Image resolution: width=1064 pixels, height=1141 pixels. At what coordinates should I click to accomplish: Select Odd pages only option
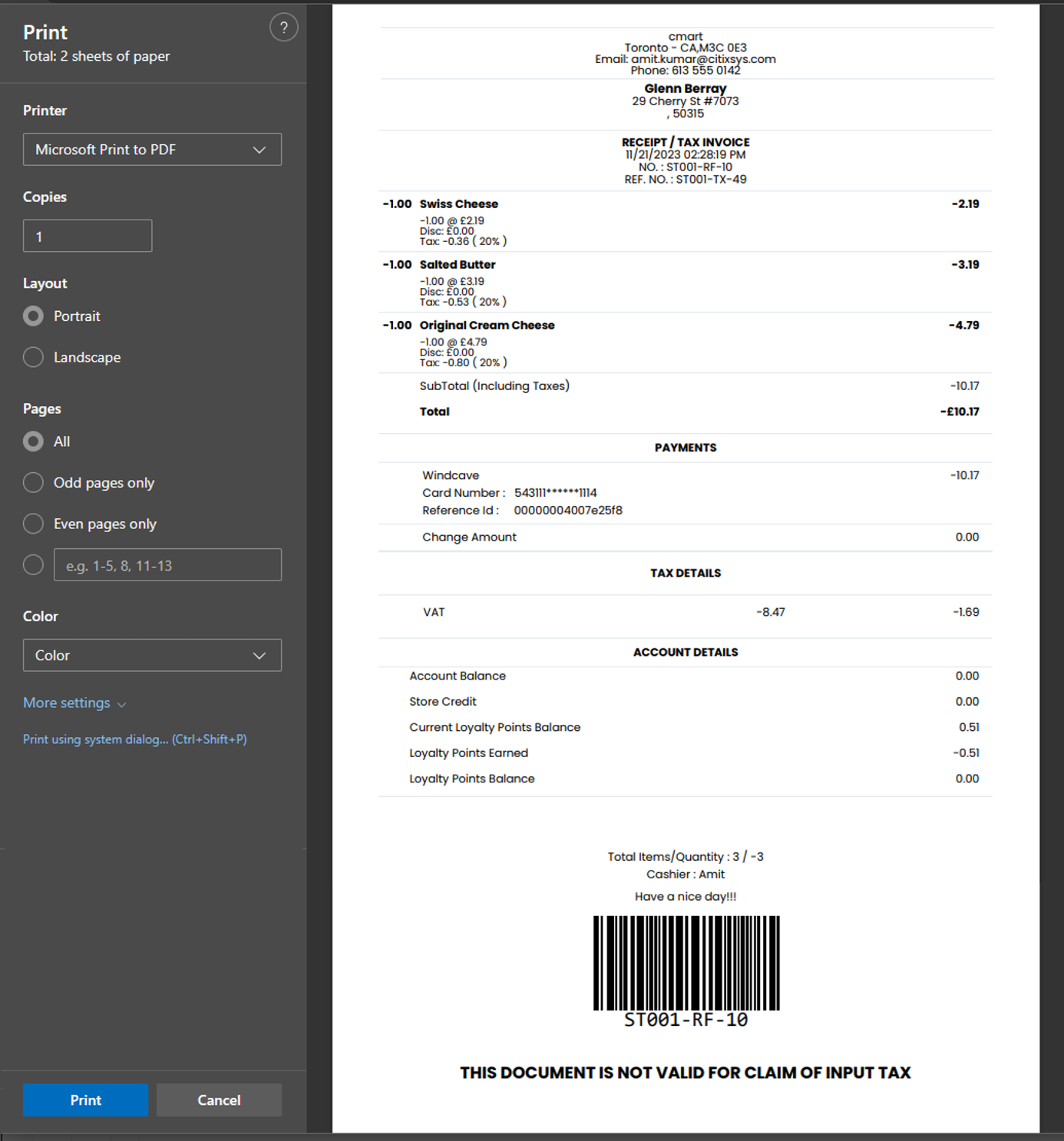tap(34, 483)
